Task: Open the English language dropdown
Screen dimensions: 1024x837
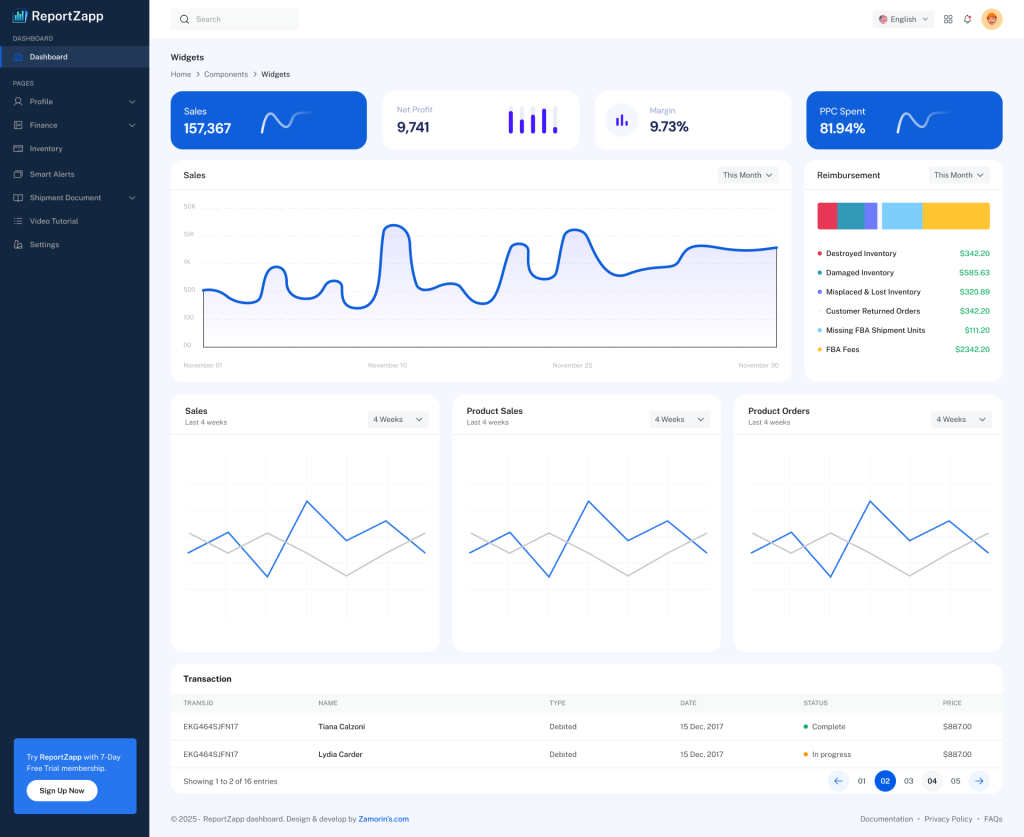Action: pyautogui.click(x=903, y=19)
